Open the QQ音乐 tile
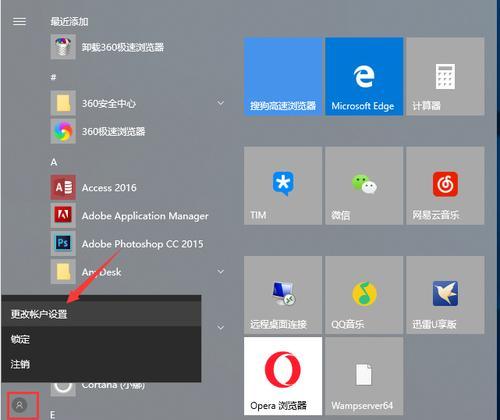The image size is (500, 420). coord(364,295)
